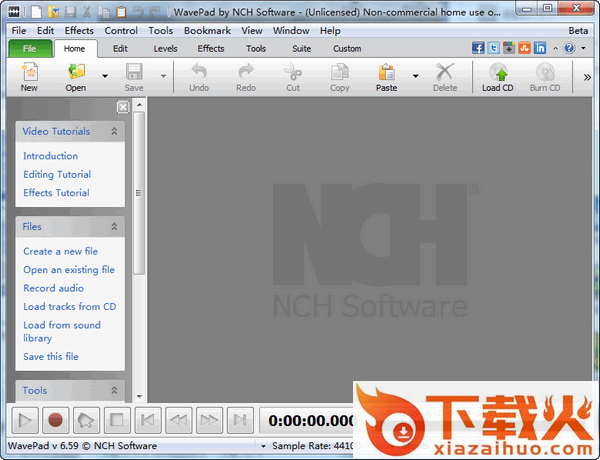
Task: Switch to the Suite ribbon tab
Action: coord(302,49)
